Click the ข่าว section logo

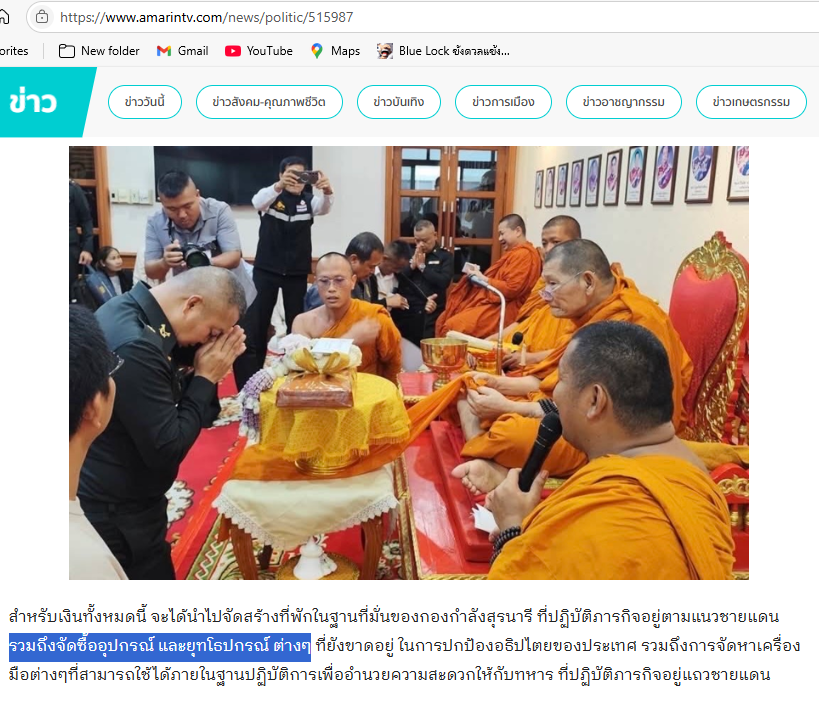click(x=33, y=101)
